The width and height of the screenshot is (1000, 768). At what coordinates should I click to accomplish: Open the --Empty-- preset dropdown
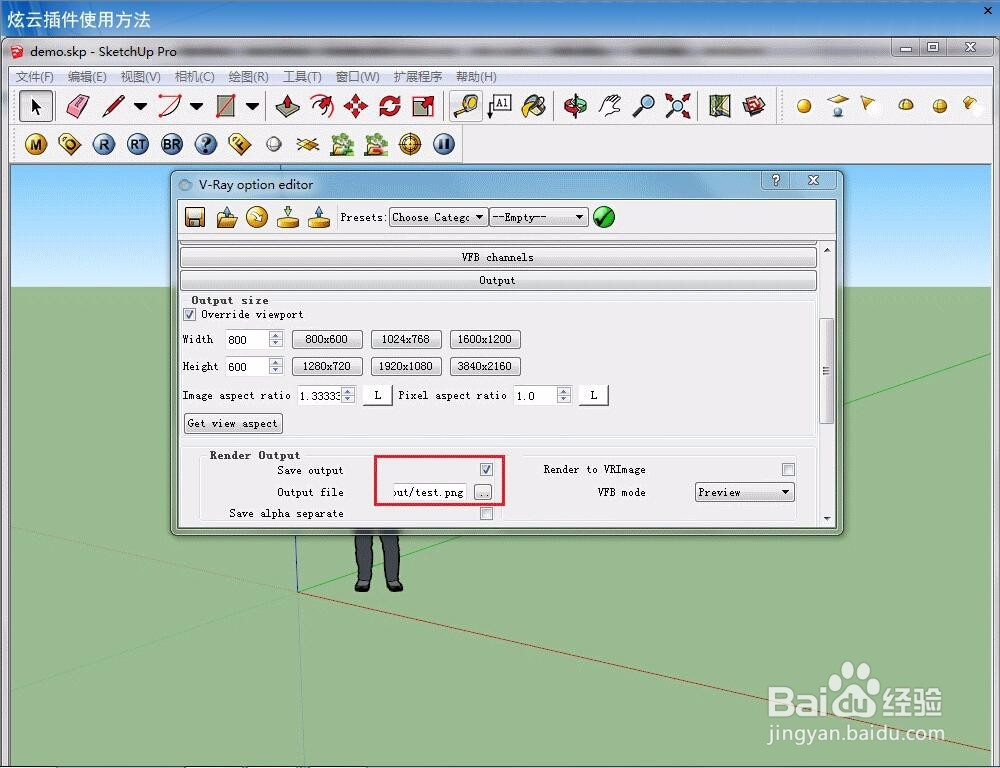click(539, 218)
